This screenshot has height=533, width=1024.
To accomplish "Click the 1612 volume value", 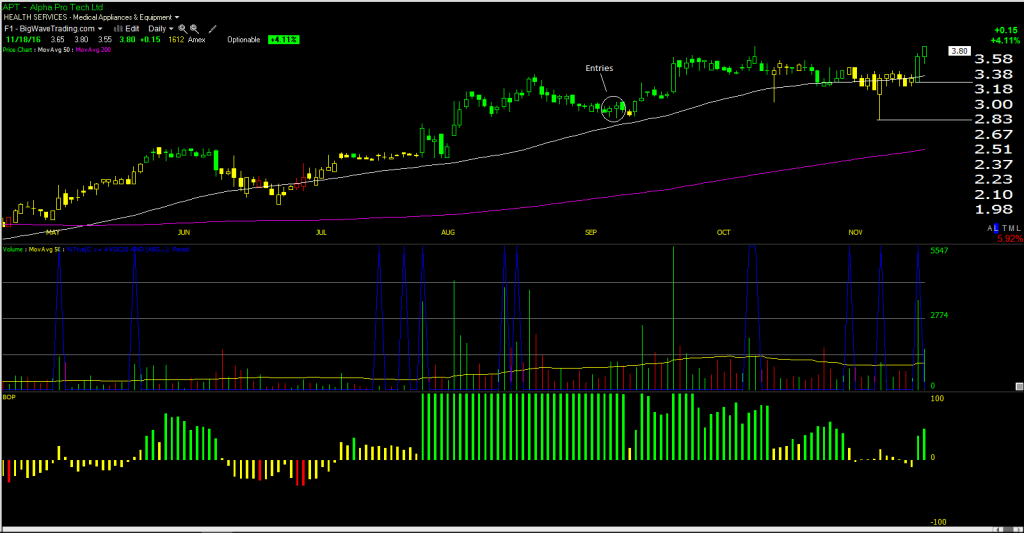I will pos(176,40).
